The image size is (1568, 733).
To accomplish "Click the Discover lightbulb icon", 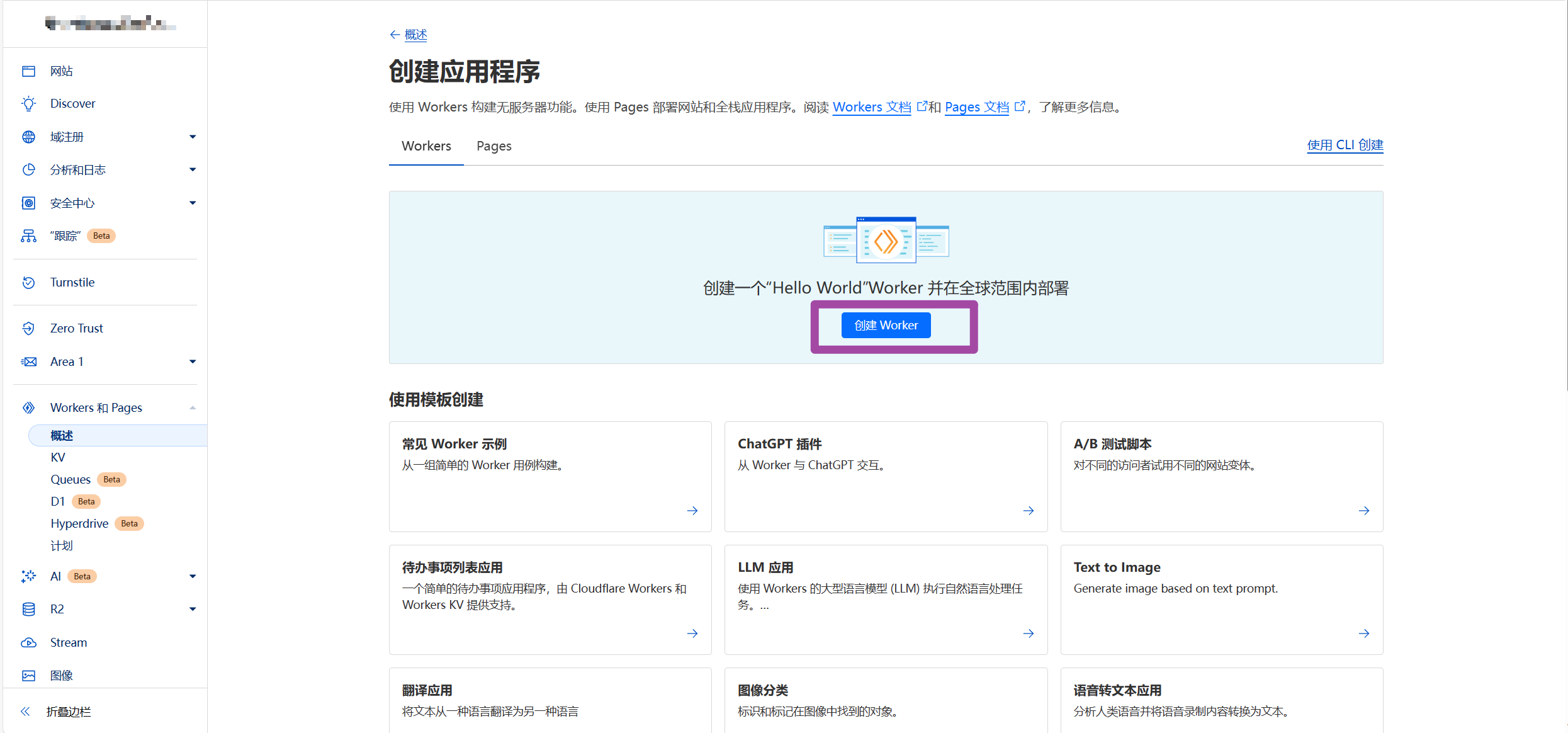I will tap(28, 103).
